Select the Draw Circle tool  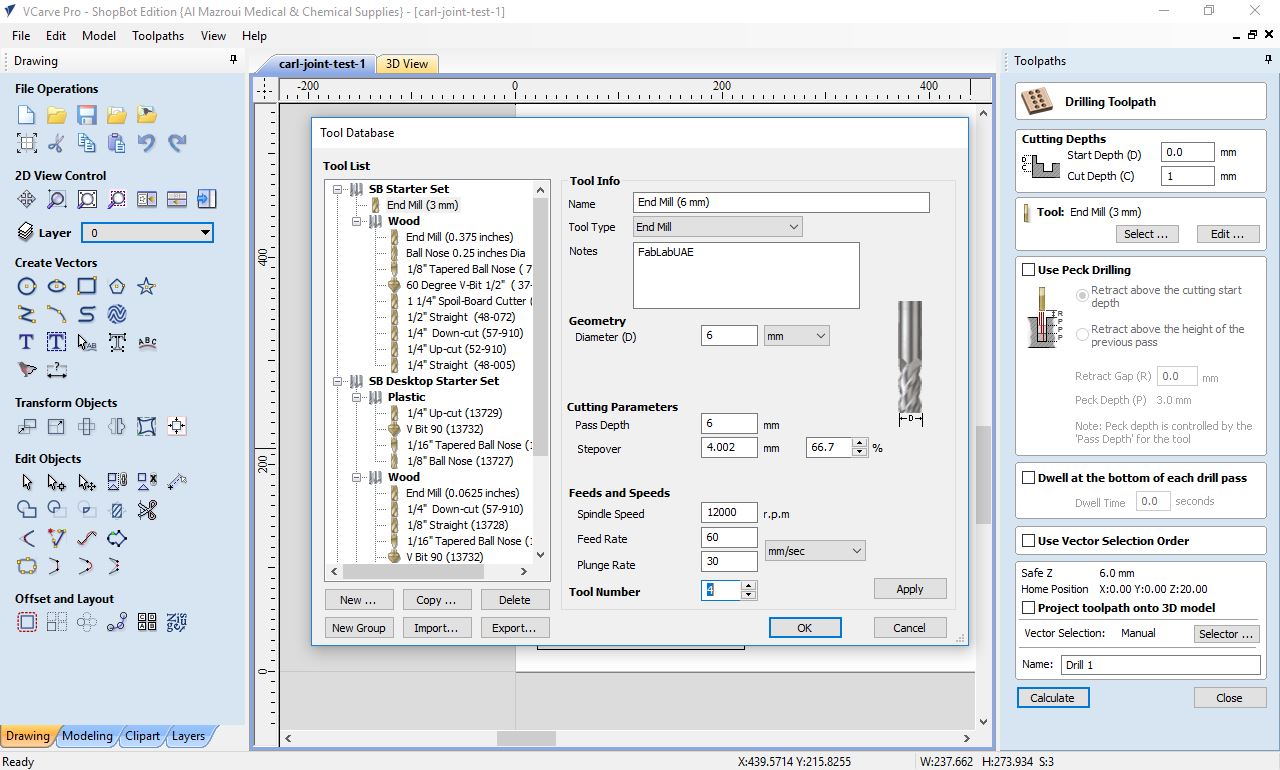click(27, 287)
